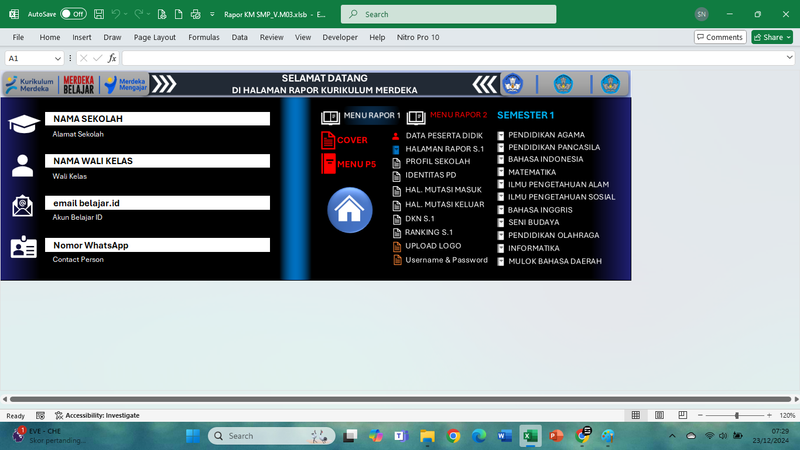Click the MENU RAPOR 2 book icon
This screenshot has width=800, height=450.
click(416, 118)
